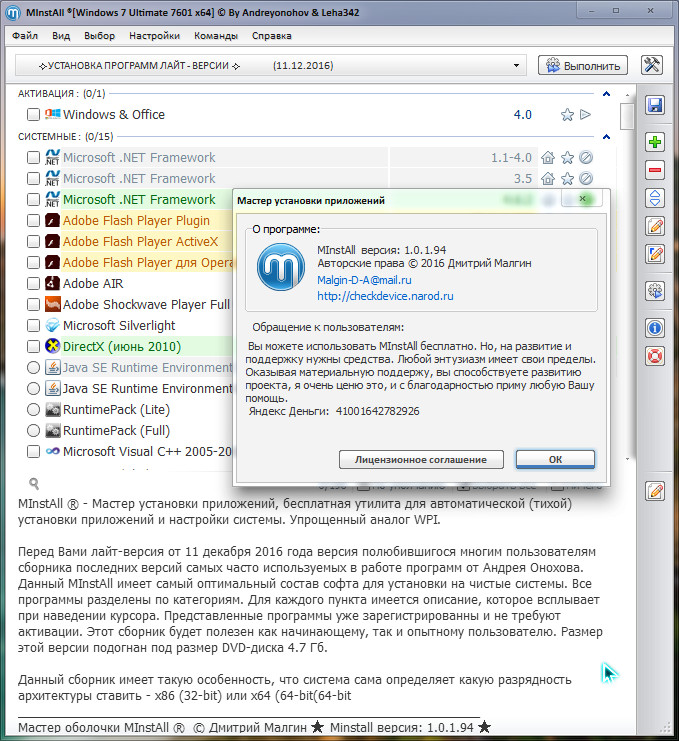679x741 pixels.
Task: Check the Adobe AIR checkbox
Action: (33, 283)
